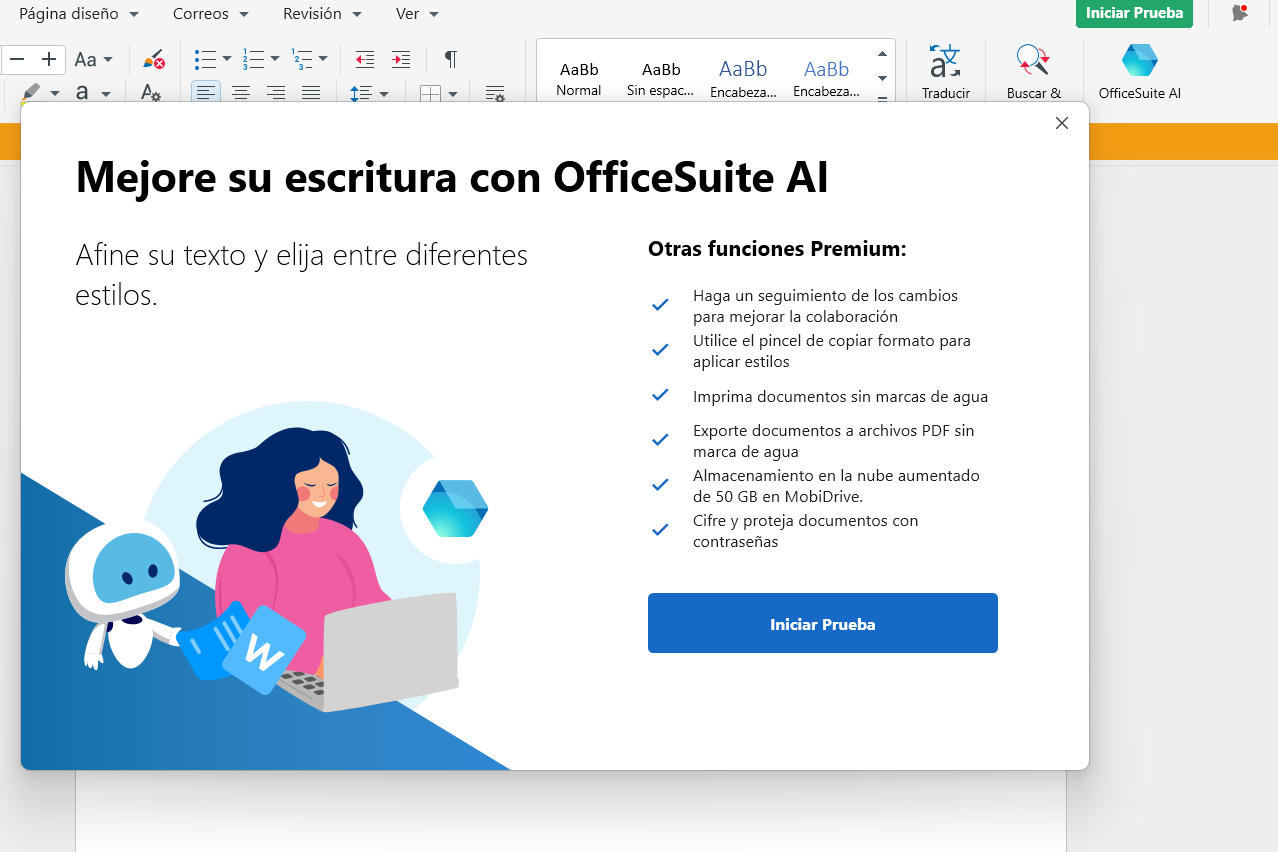Open the Correos ribbon tab
1278x852 pixels.
211,14
